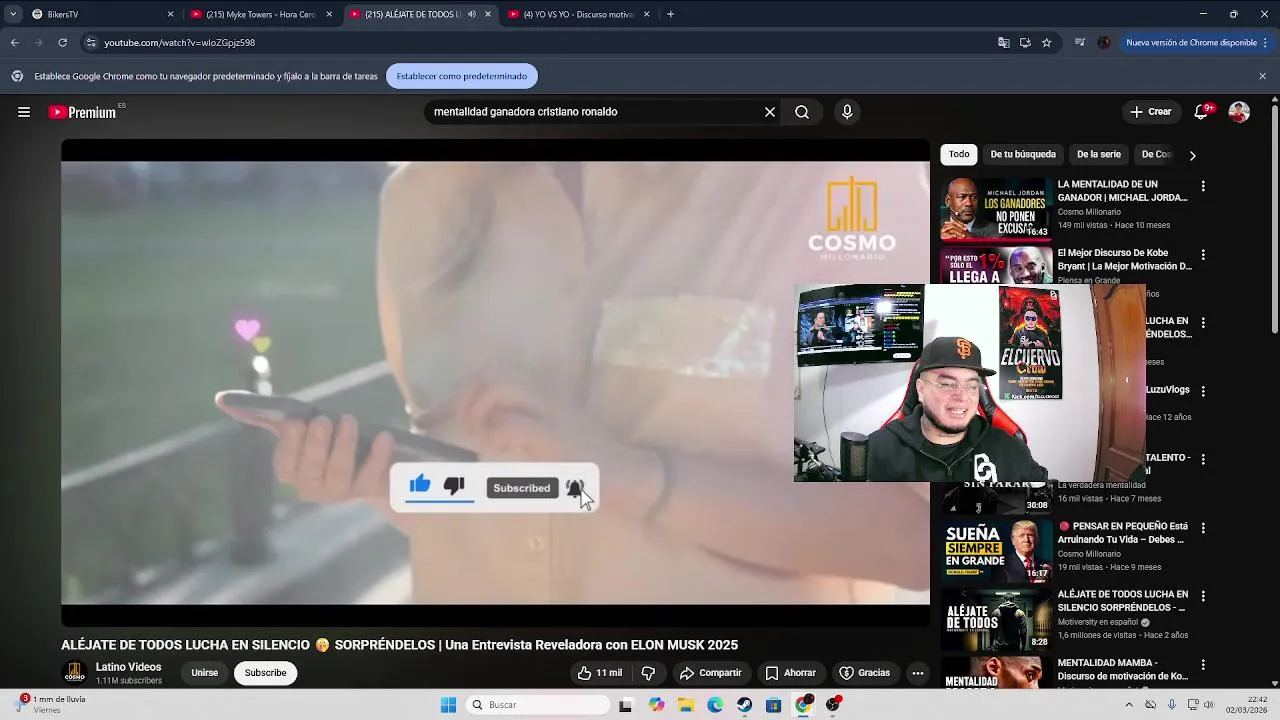
Task: Select the Todo filter chip
Action: tap(959, 154)
